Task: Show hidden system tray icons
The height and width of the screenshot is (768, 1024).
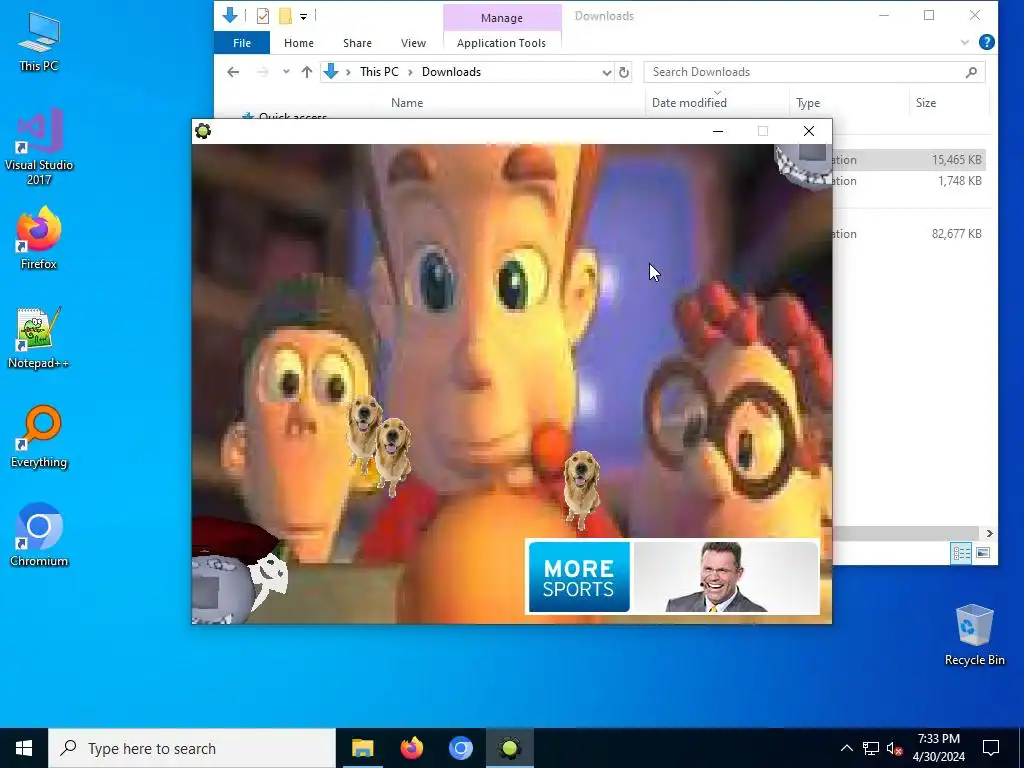Action: pos(846,748)
